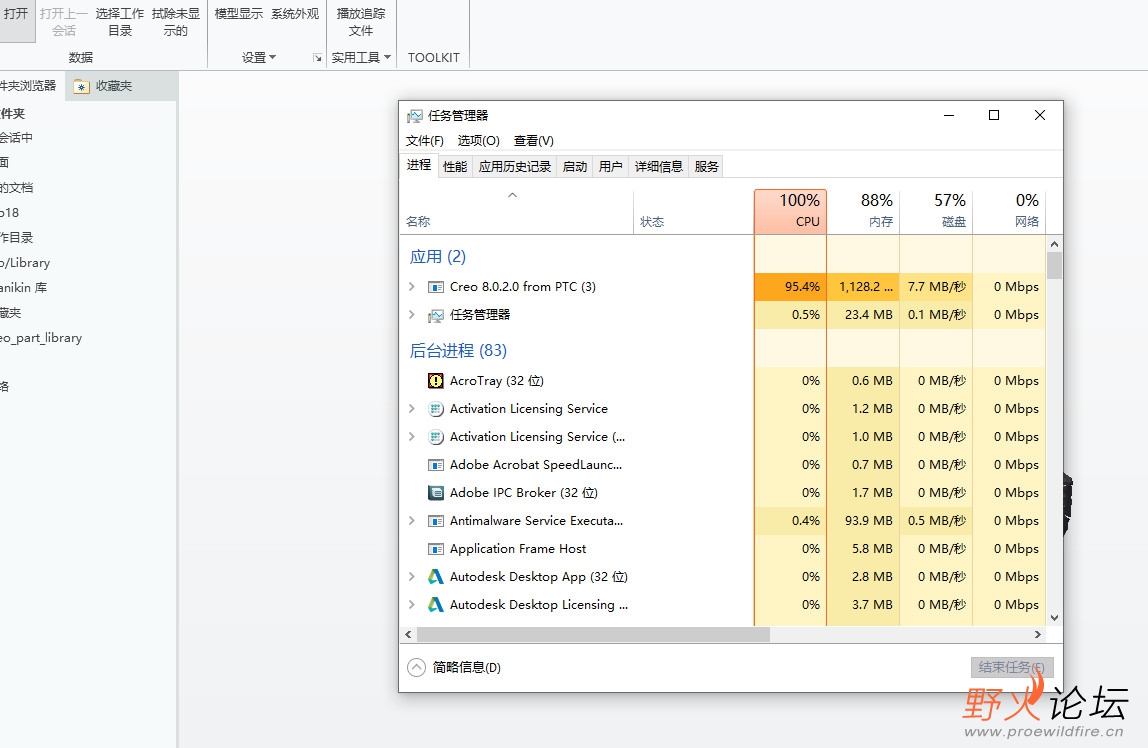The width and height of the screenshot is (1148, 748).
Task: Click the horizontal scrollbar left arrow
Action: tap(409, 635)
